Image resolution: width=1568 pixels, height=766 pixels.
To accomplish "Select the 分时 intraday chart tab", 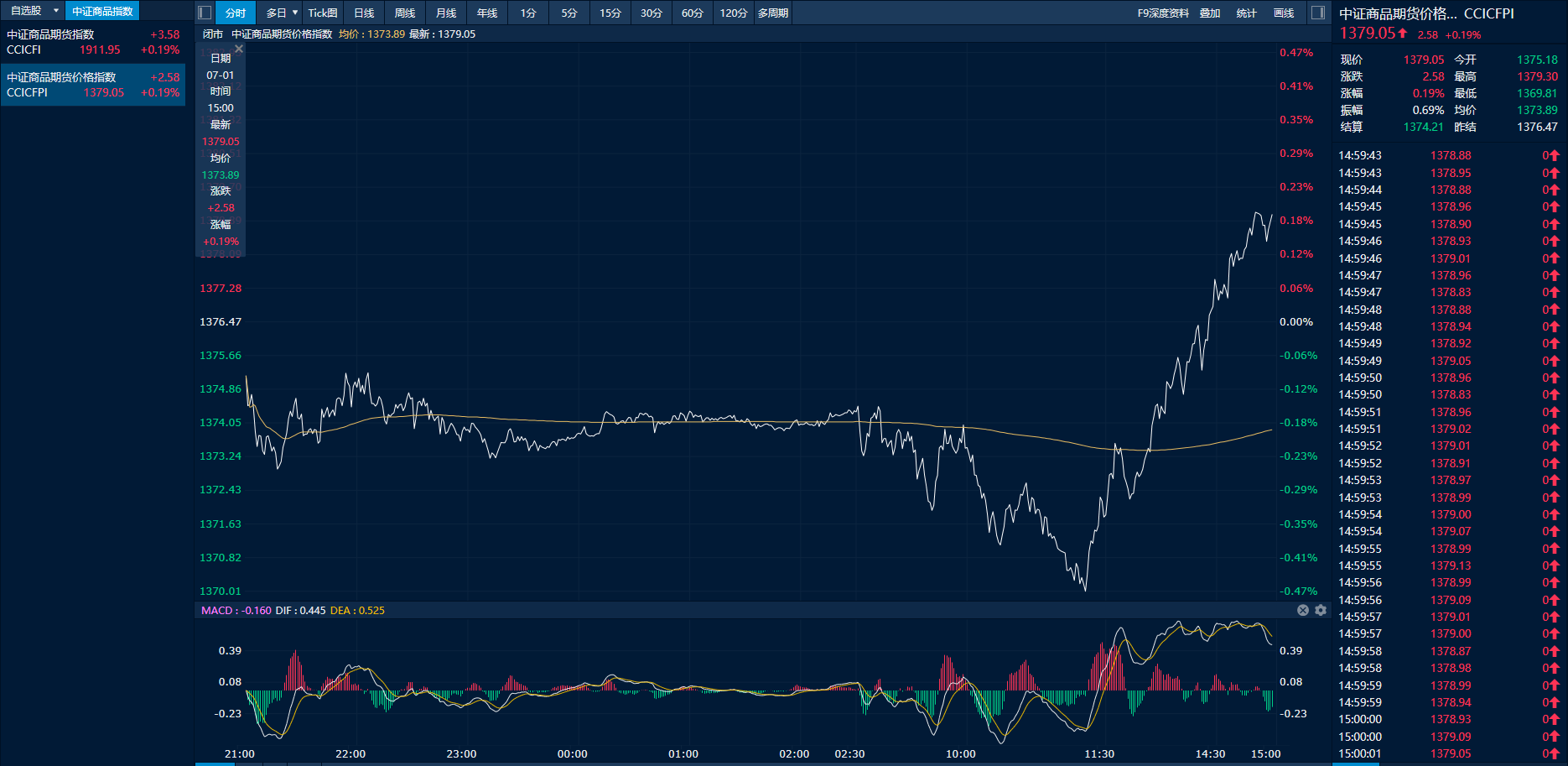I will tap(236, 13).
